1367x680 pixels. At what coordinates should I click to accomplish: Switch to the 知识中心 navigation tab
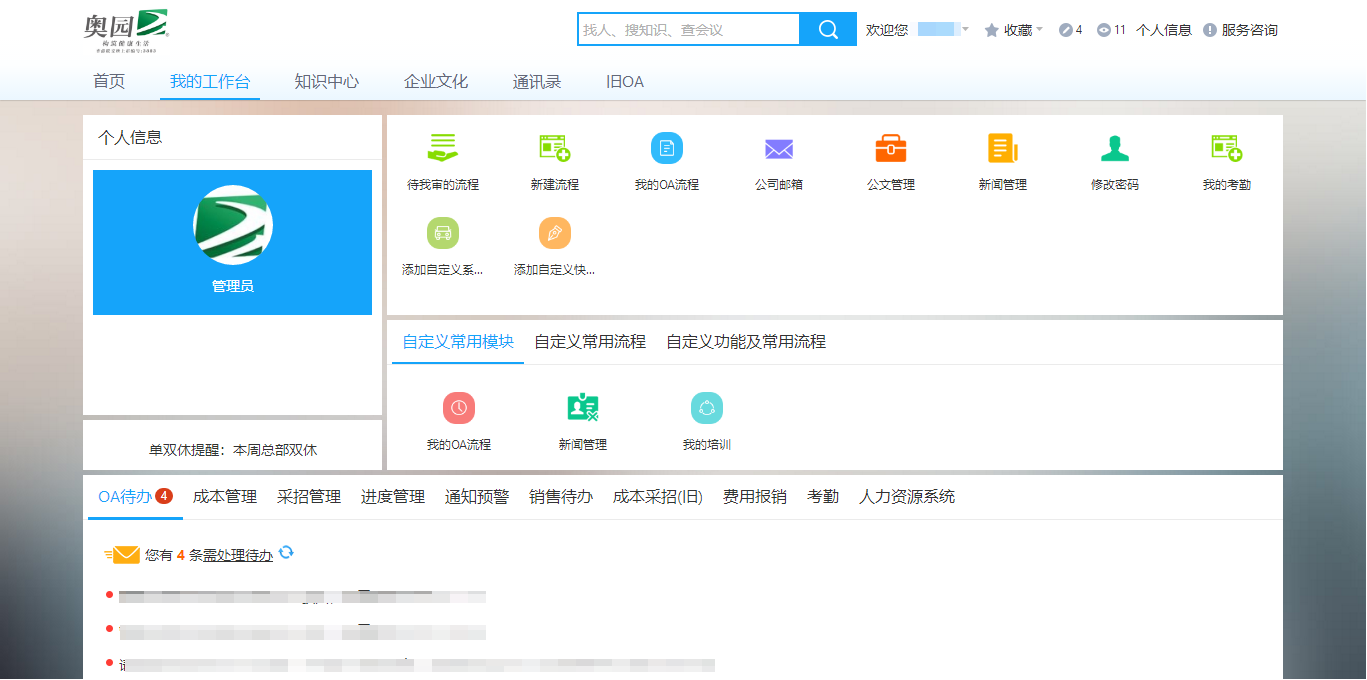[x=326, y=81]
